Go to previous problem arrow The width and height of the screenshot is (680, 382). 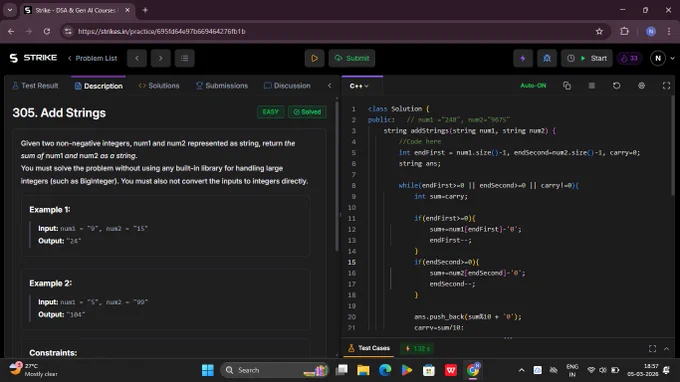click(137, 58)
